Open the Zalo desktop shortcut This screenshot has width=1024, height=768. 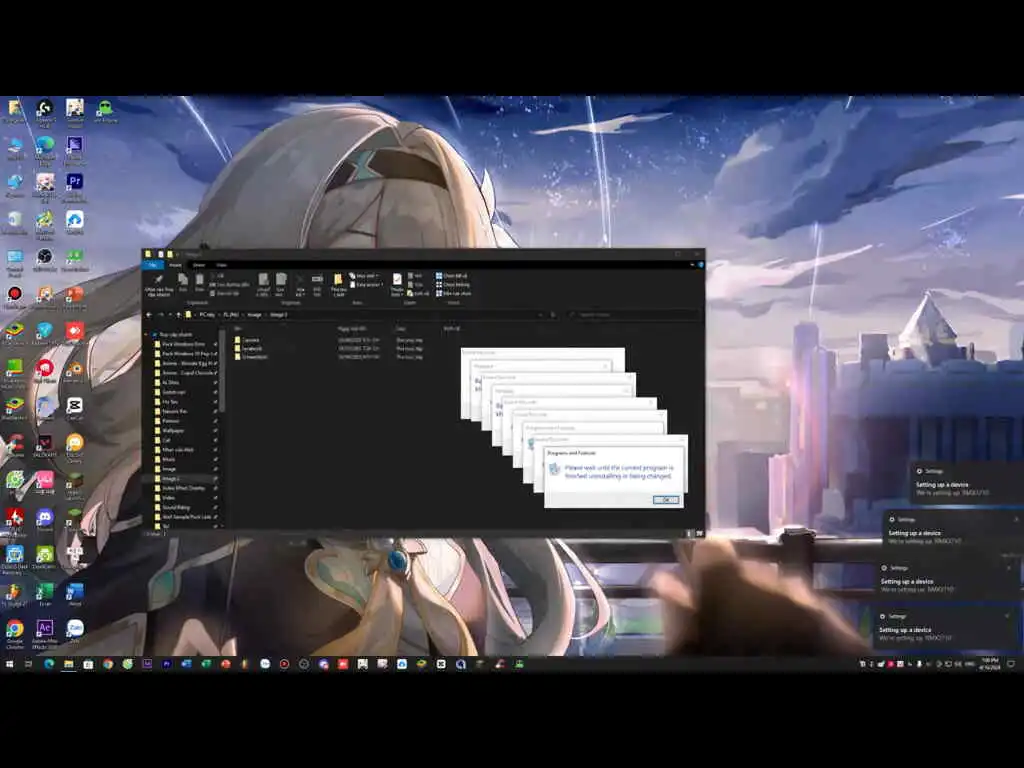pyautogui.click(x=74, y=632)
